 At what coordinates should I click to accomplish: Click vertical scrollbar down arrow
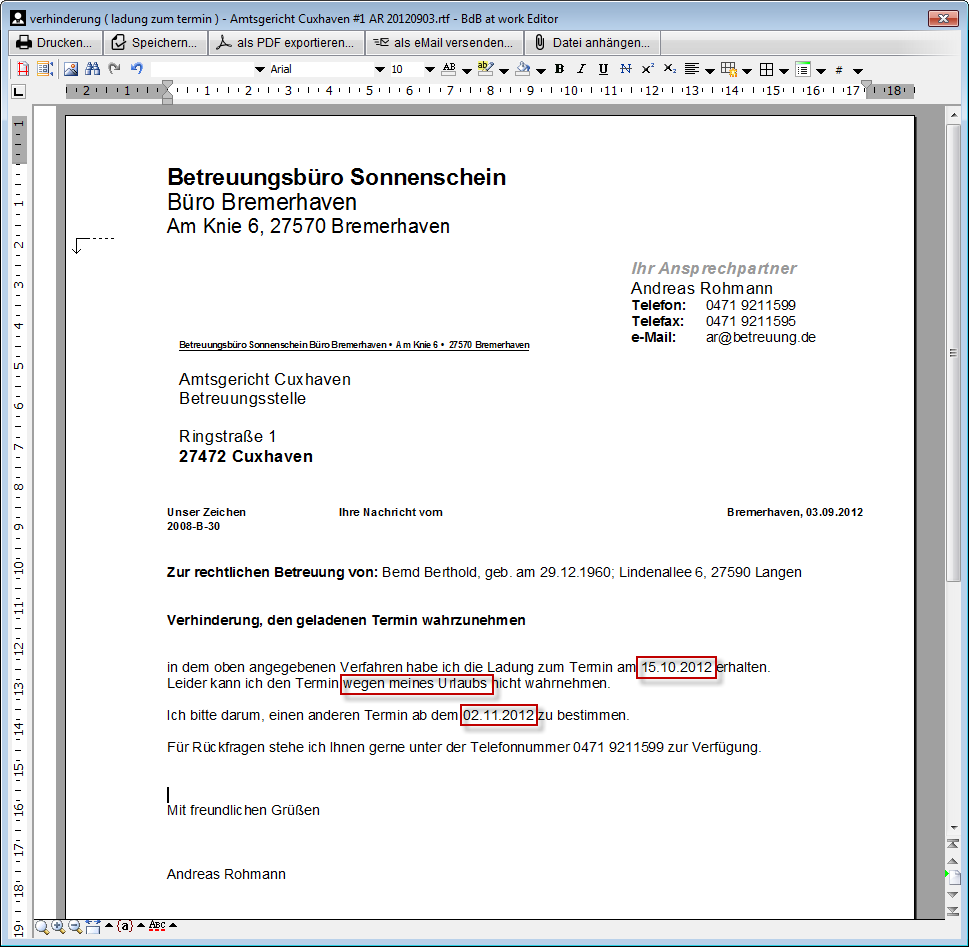pyautogui.click(x=954, y=827)
